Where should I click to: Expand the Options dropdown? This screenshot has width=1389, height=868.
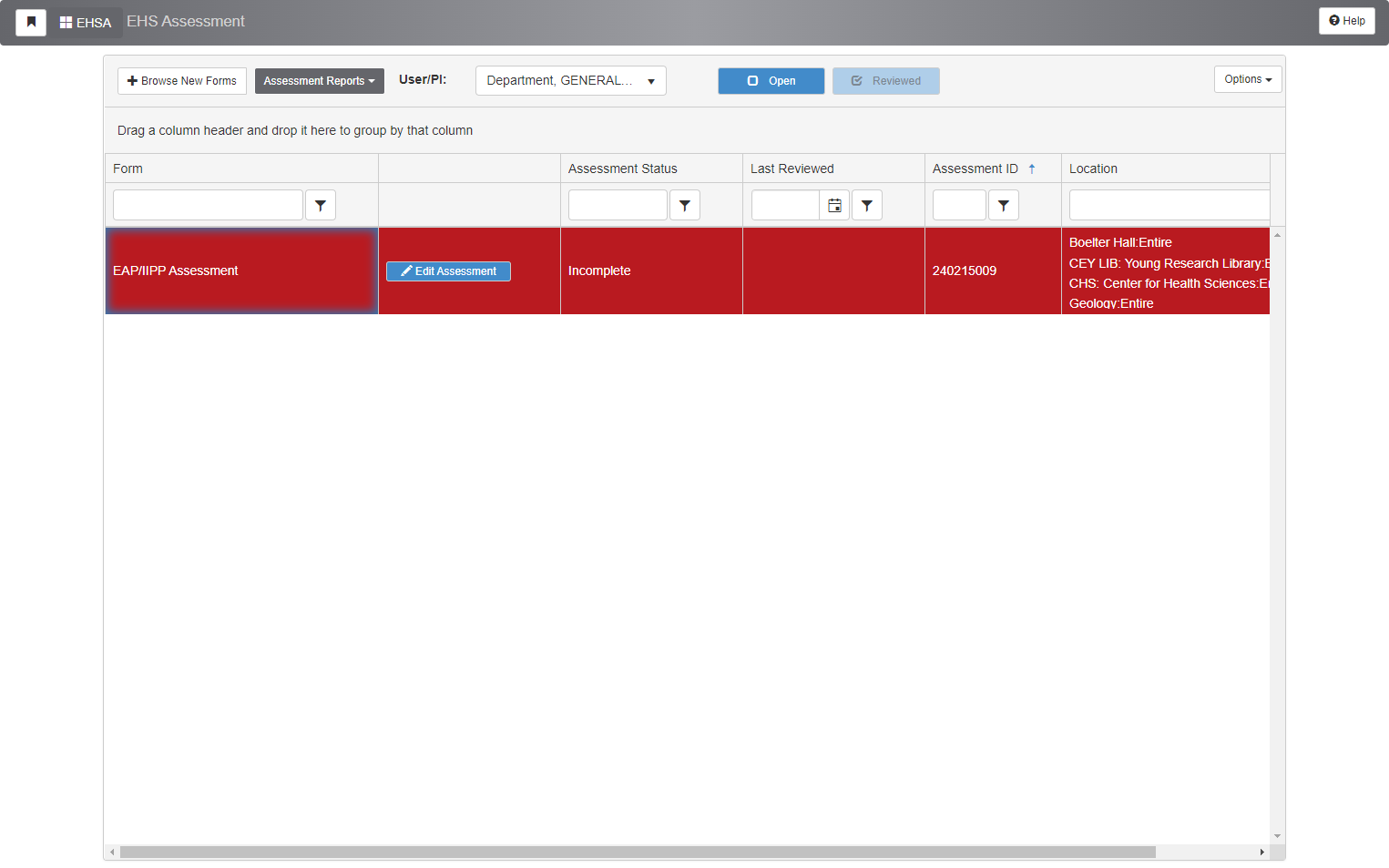tap(1248, 79)
